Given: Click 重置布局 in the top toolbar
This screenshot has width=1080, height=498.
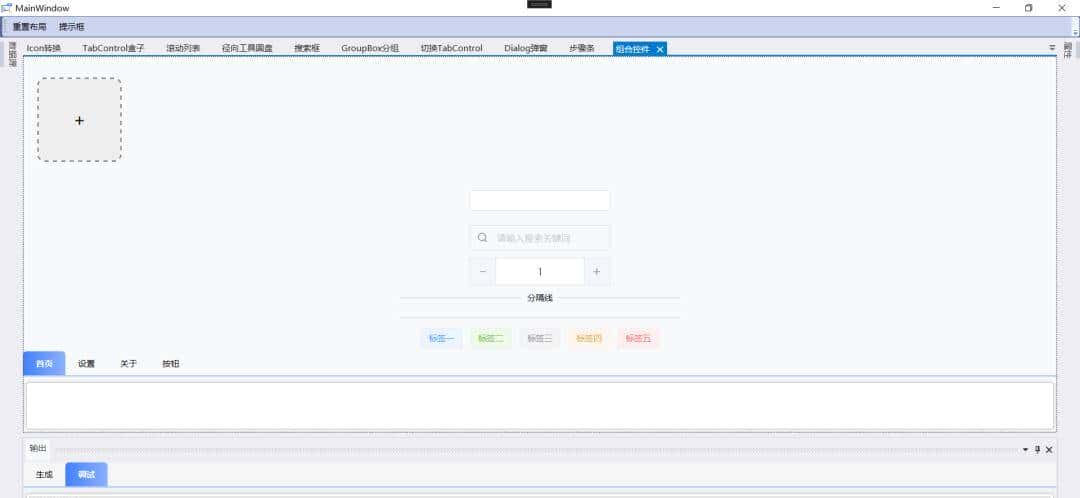Looking at the screenshot, I should 30,27.
